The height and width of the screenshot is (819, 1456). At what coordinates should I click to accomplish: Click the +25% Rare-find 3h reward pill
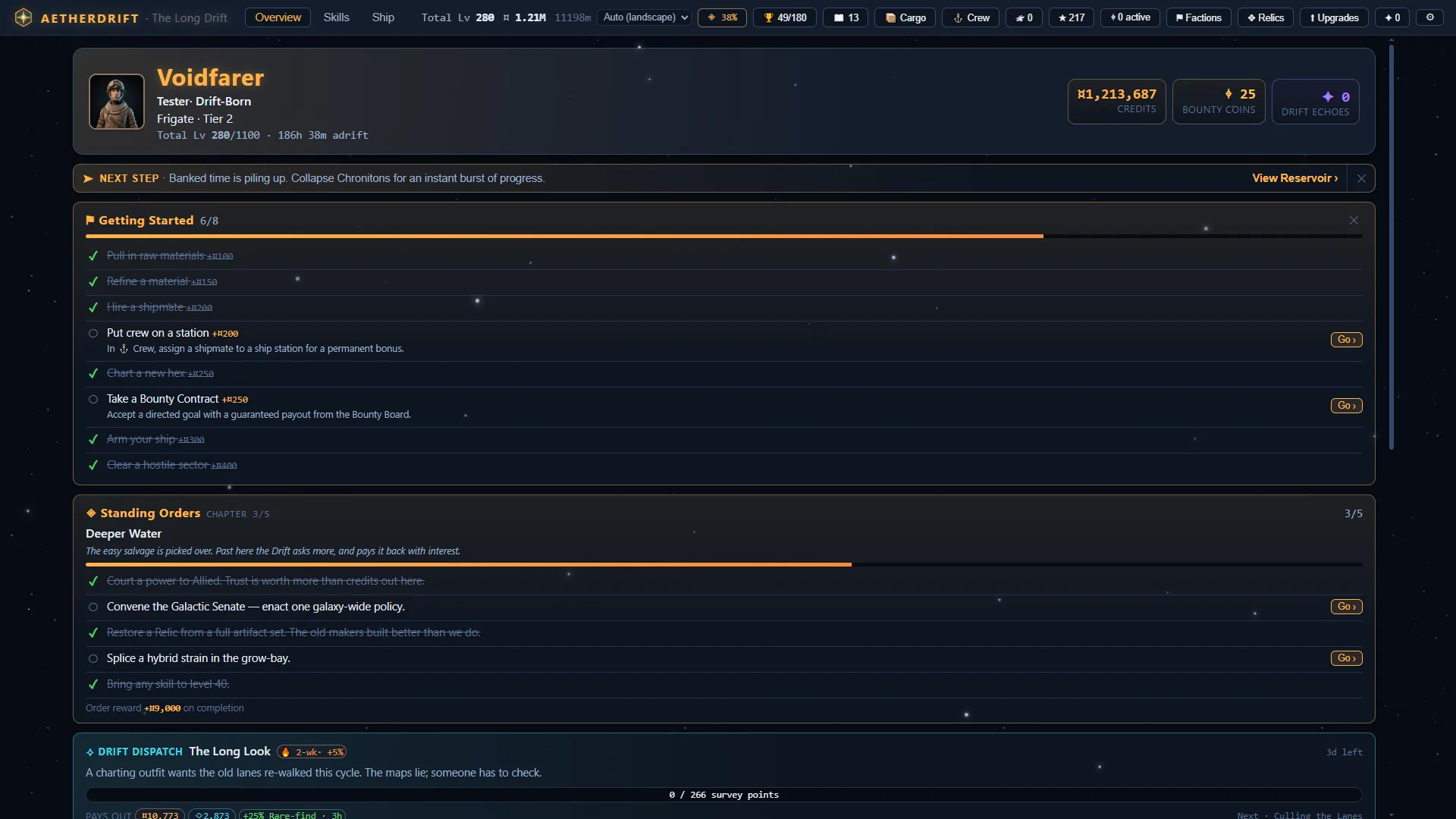point(292,815)
